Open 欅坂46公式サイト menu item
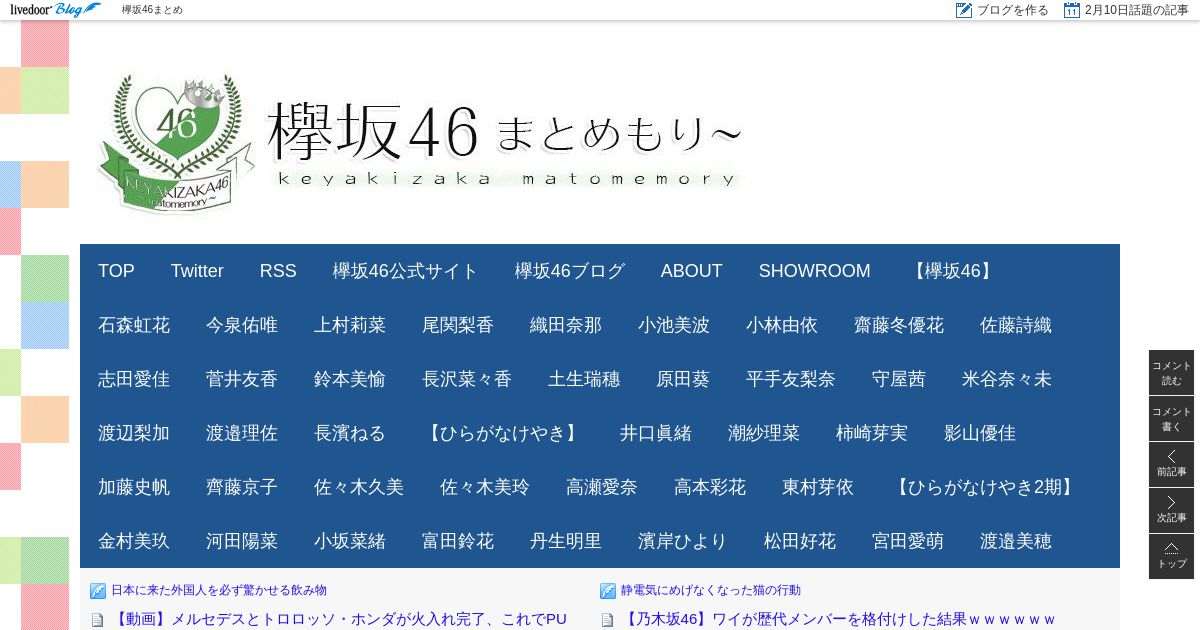 (x=406, y=271)
